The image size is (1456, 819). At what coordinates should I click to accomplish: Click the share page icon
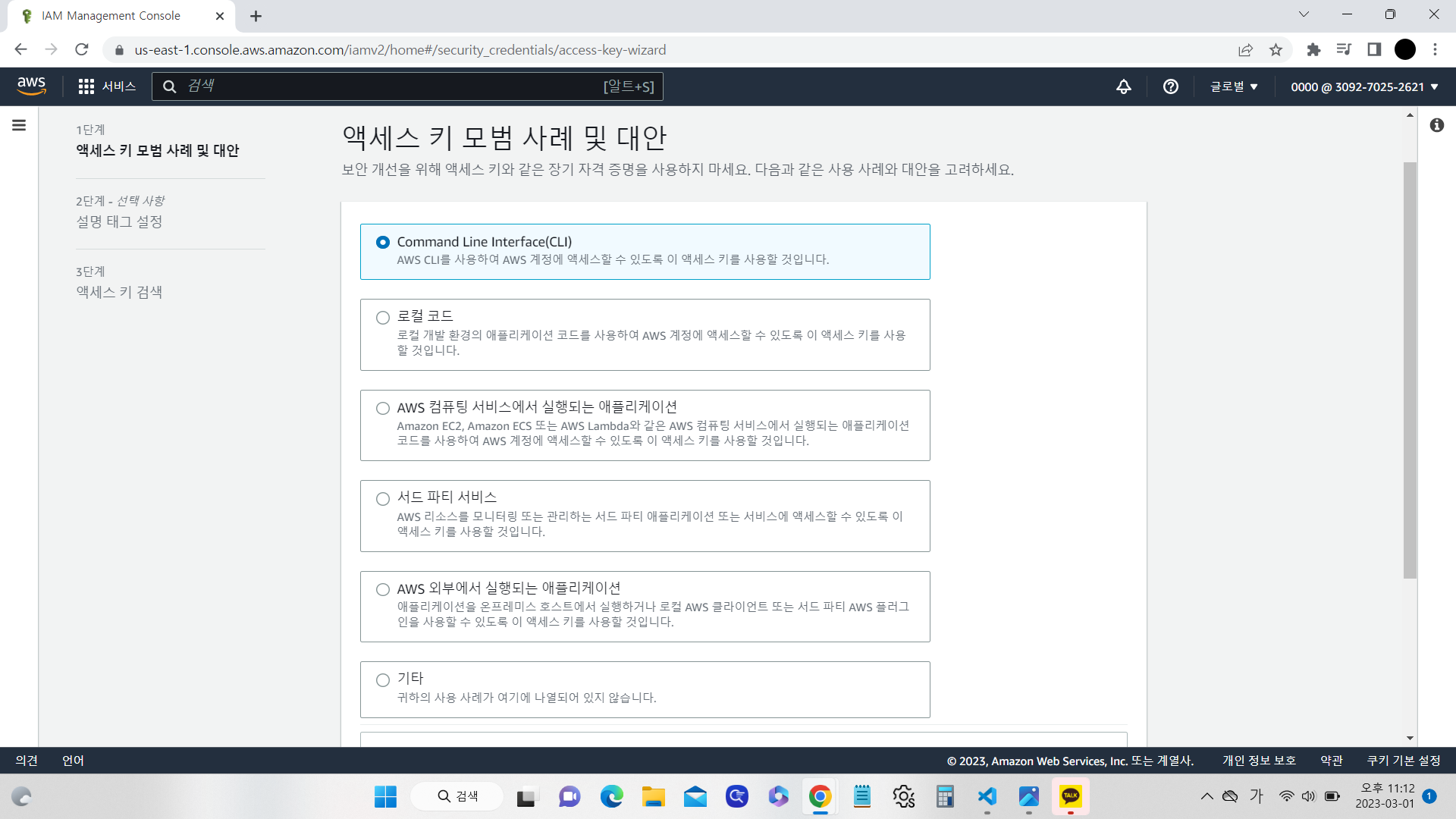pos(1245,50)
